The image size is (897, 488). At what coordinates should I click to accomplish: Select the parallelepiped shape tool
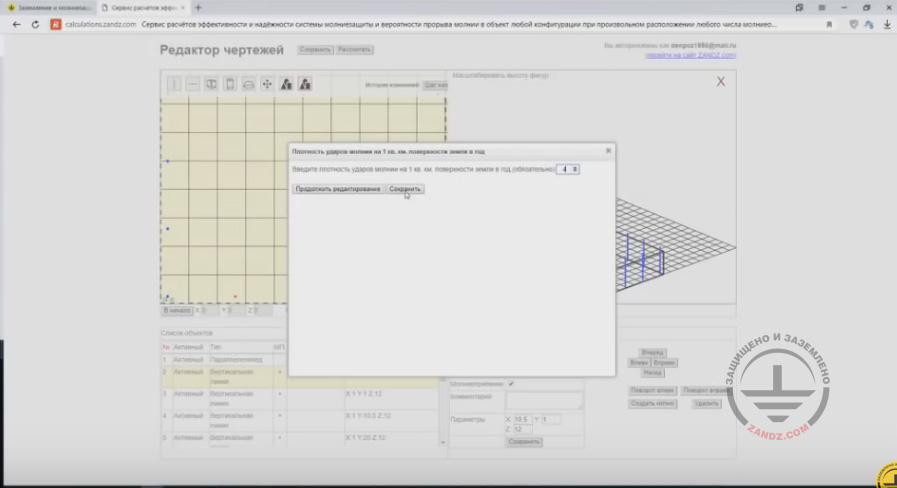(211, 84)
